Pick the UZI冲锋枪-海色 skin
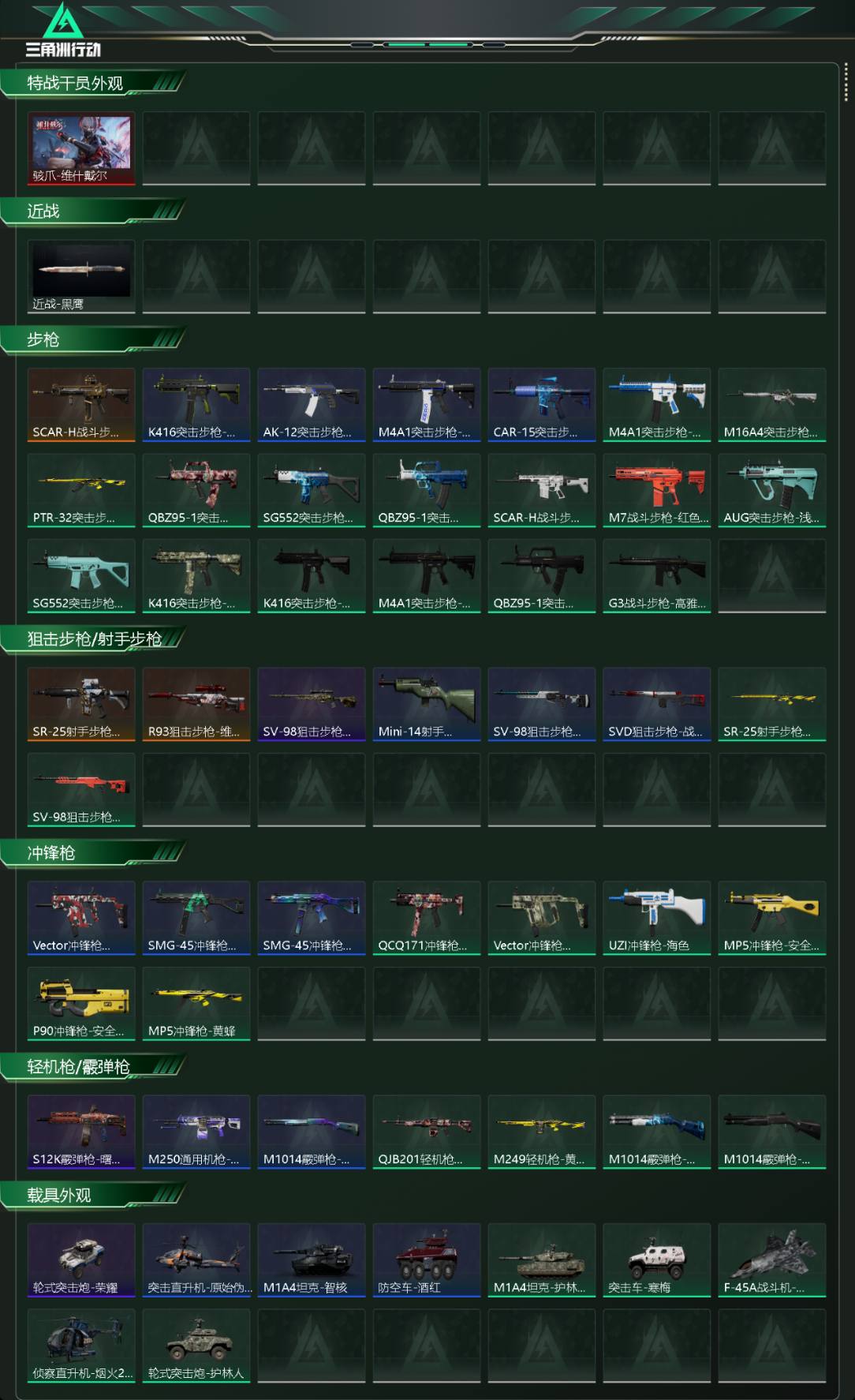The height and width of the screenshot is (1400, 855). click(657, 918)
